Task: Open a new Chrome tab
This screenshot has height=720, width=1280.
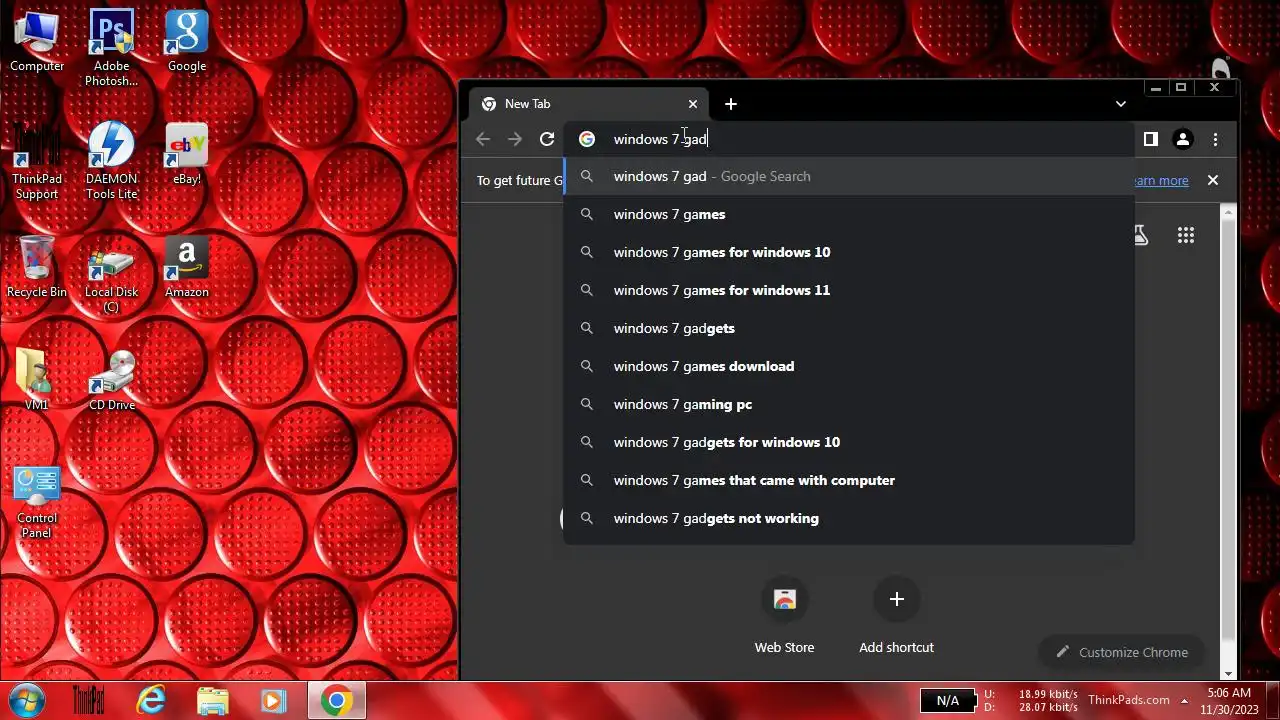Action: tap(731, 104)
